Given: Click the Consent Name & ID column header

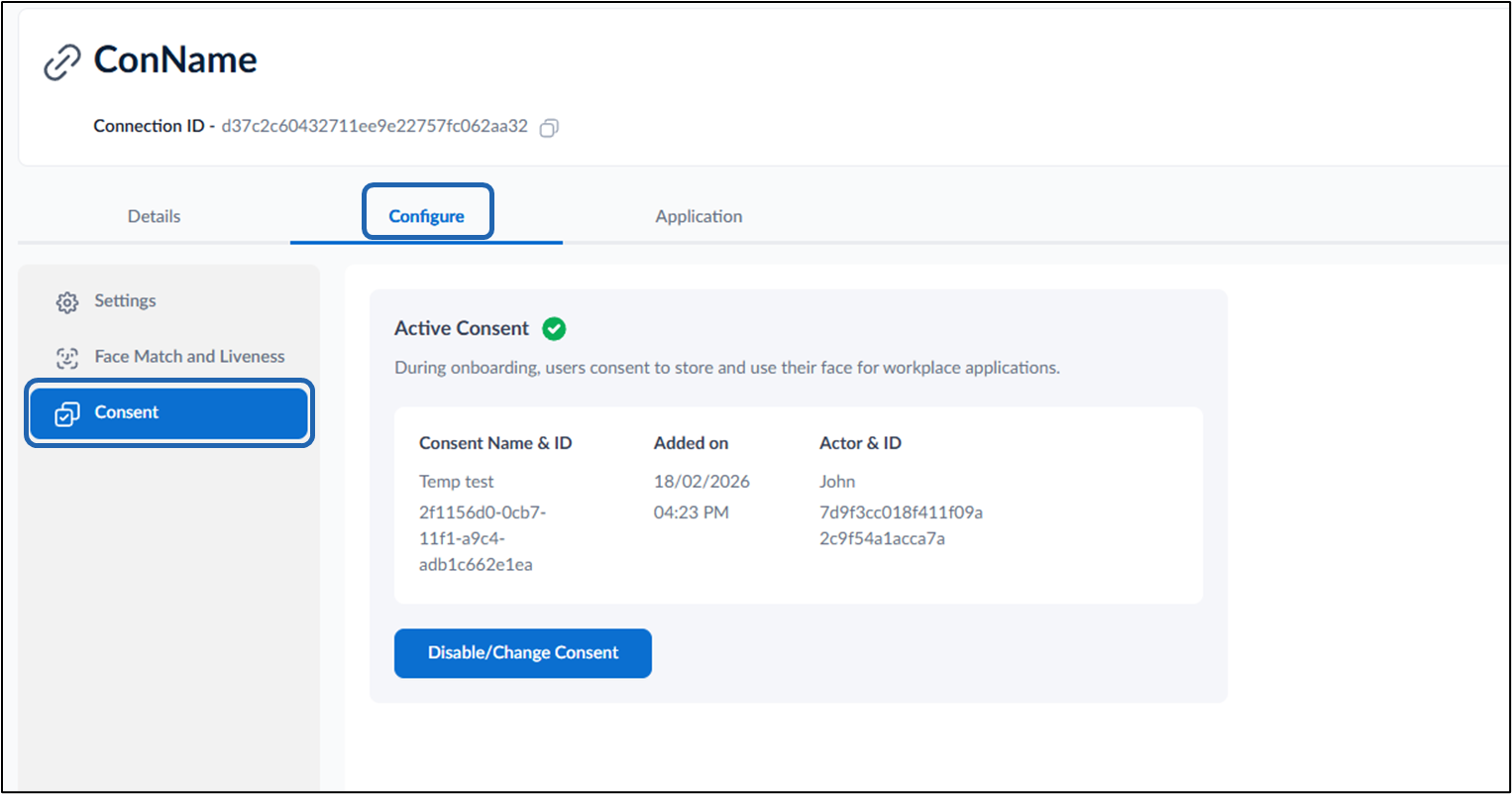Looking at the screenshot, I should point(495,443).
